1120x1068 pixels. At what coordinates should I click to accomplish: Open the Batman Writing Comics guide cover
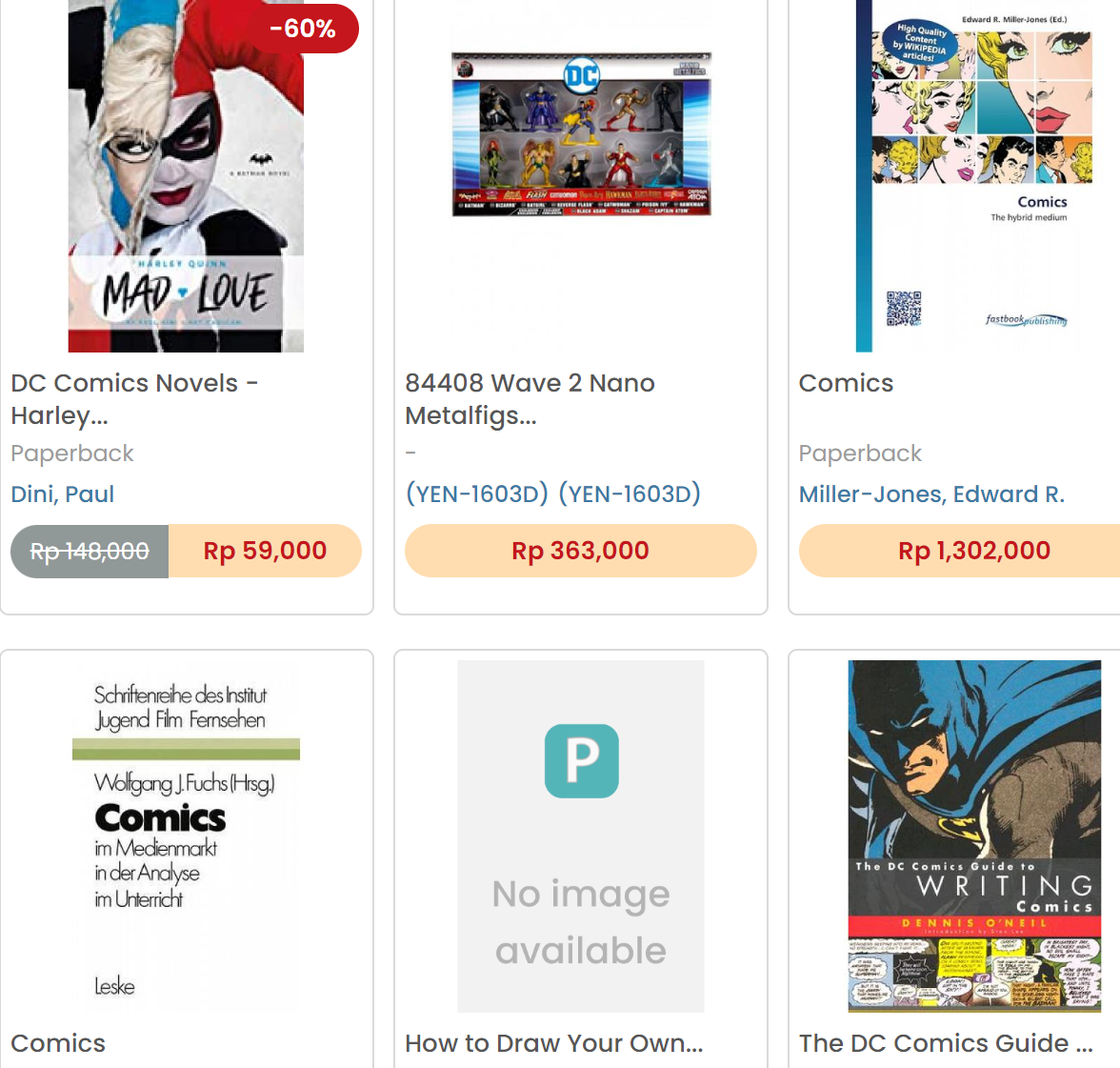(974, 836)
